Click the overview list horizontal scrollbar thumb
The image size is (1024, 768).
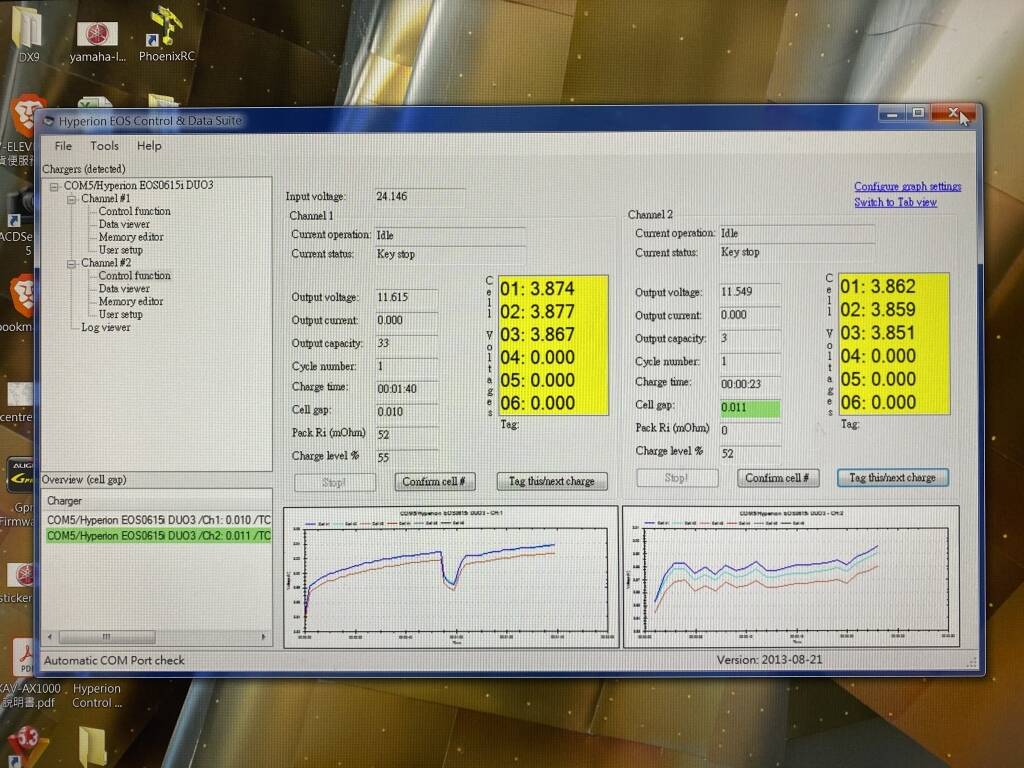[x=107, y=636]
